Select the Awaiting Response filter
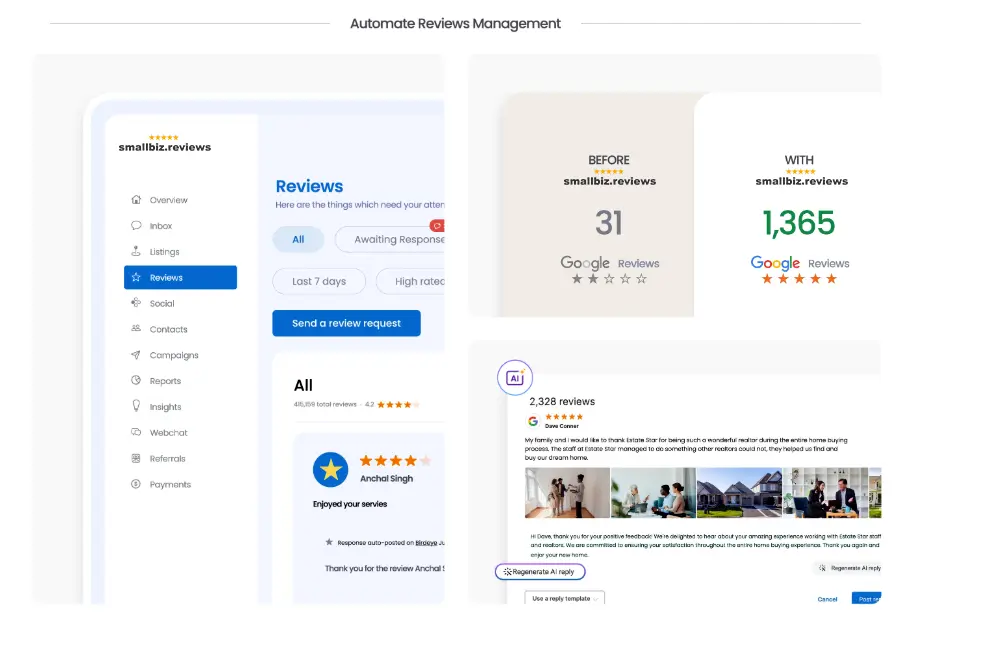This screenshot has height=647, width=987. 390,239
